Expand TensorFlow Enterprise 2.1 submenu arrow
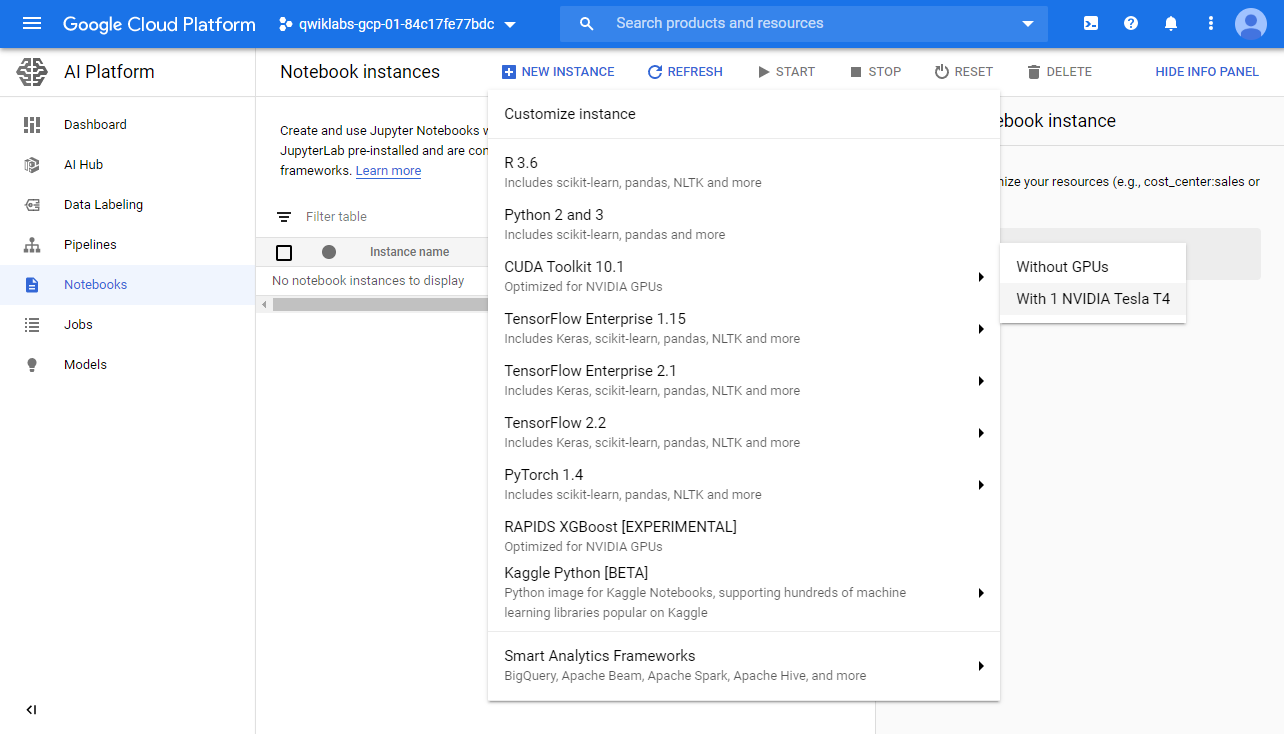This screenshot has height=734, width=1284. [981, 381]
